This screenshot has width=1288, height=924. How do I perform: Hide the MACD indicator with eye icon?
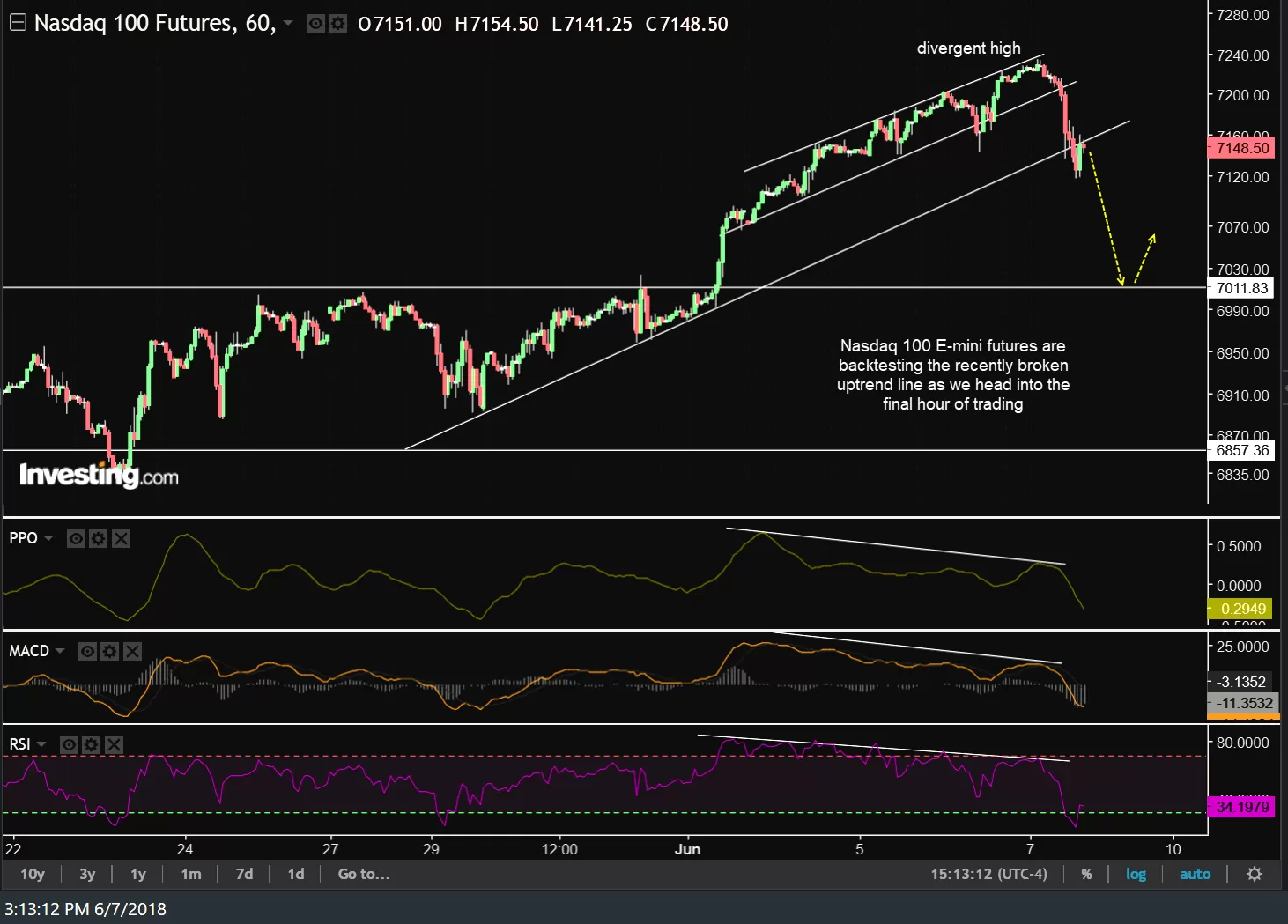87,651
